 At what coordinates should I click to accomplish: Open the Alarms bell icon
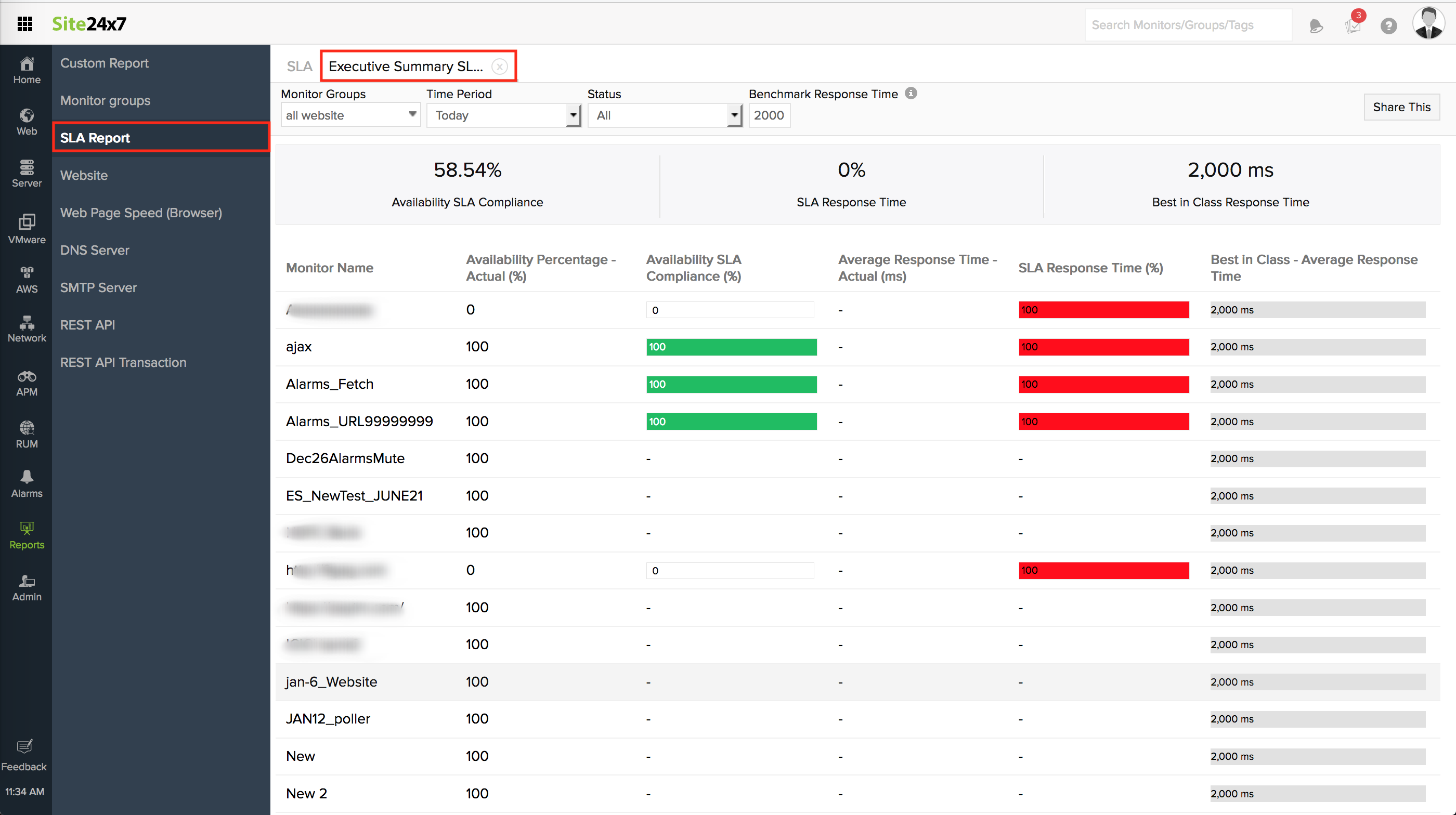[27, 483]
